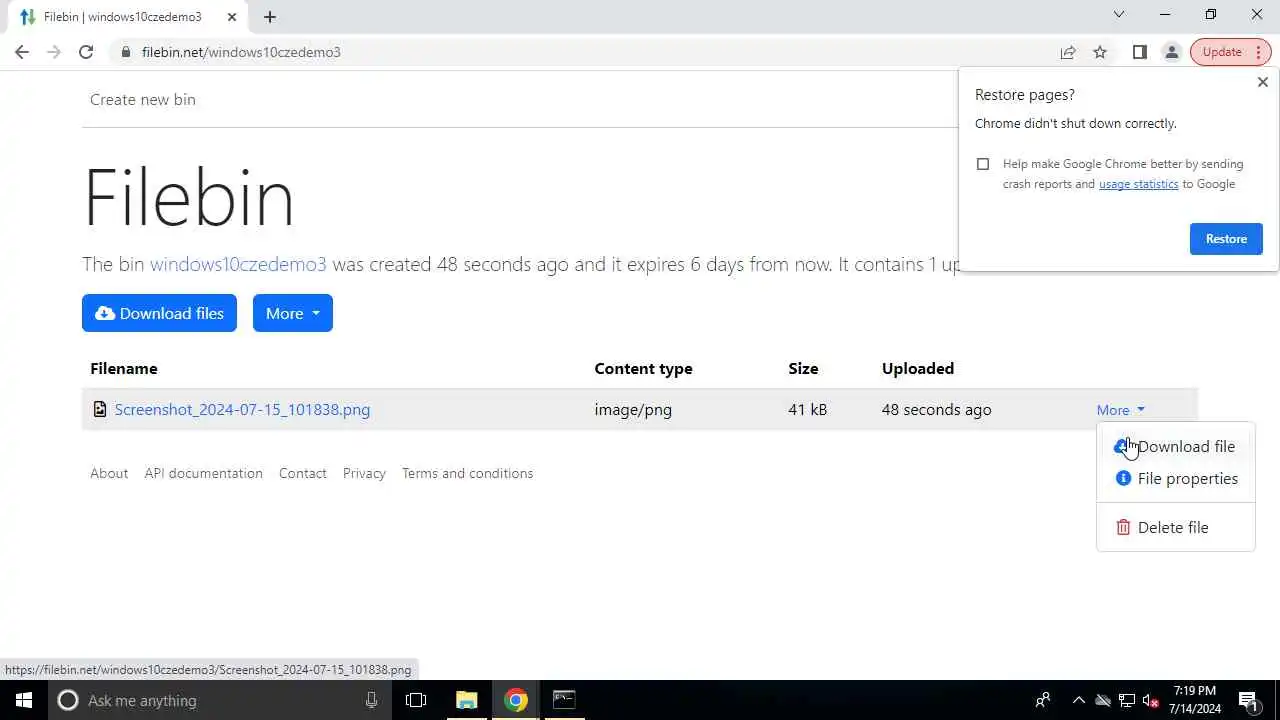Click the Restore button
Screen dimensions: 1280x720
1226,239
